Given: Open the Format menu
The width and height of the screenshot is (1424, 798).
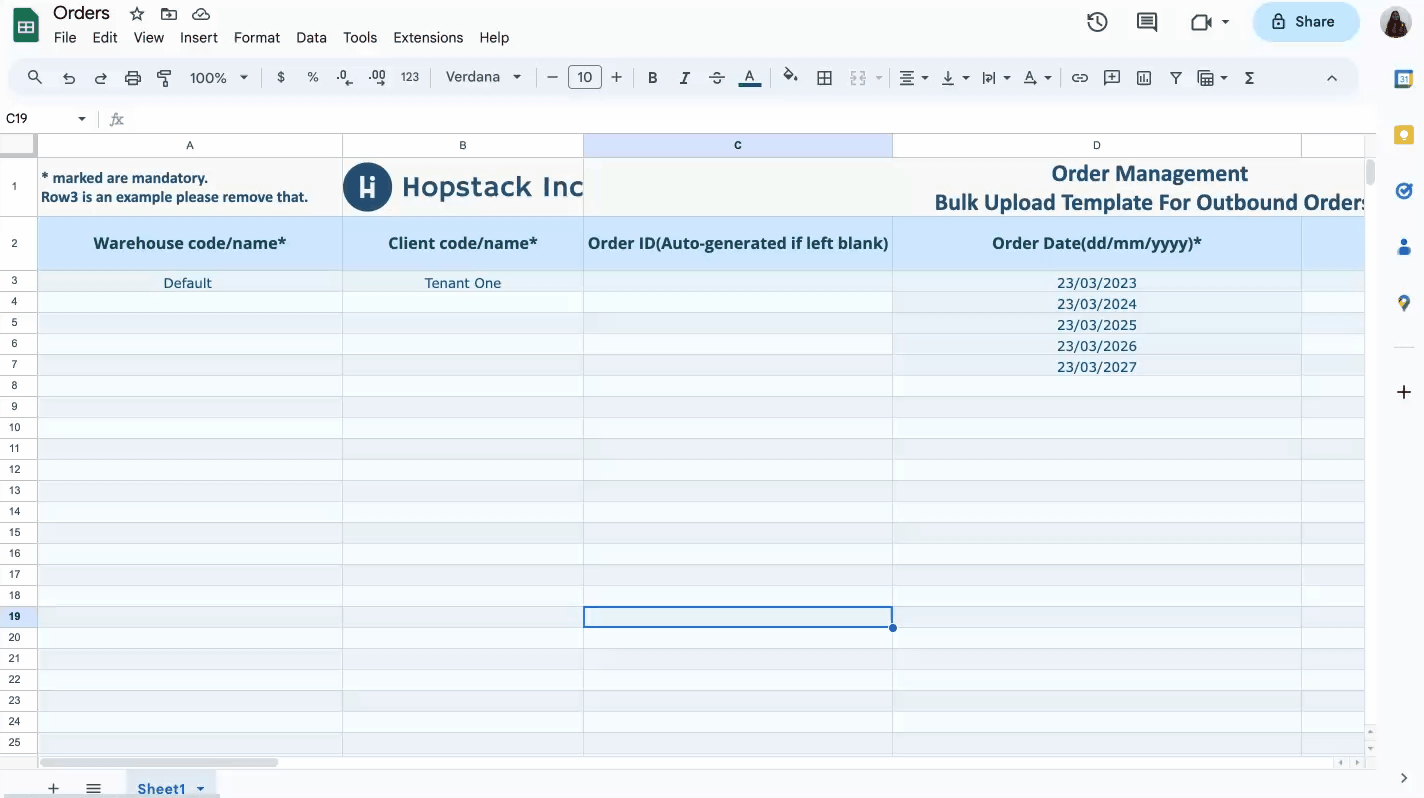Looking at the screenshot, I should coord(256,38).
